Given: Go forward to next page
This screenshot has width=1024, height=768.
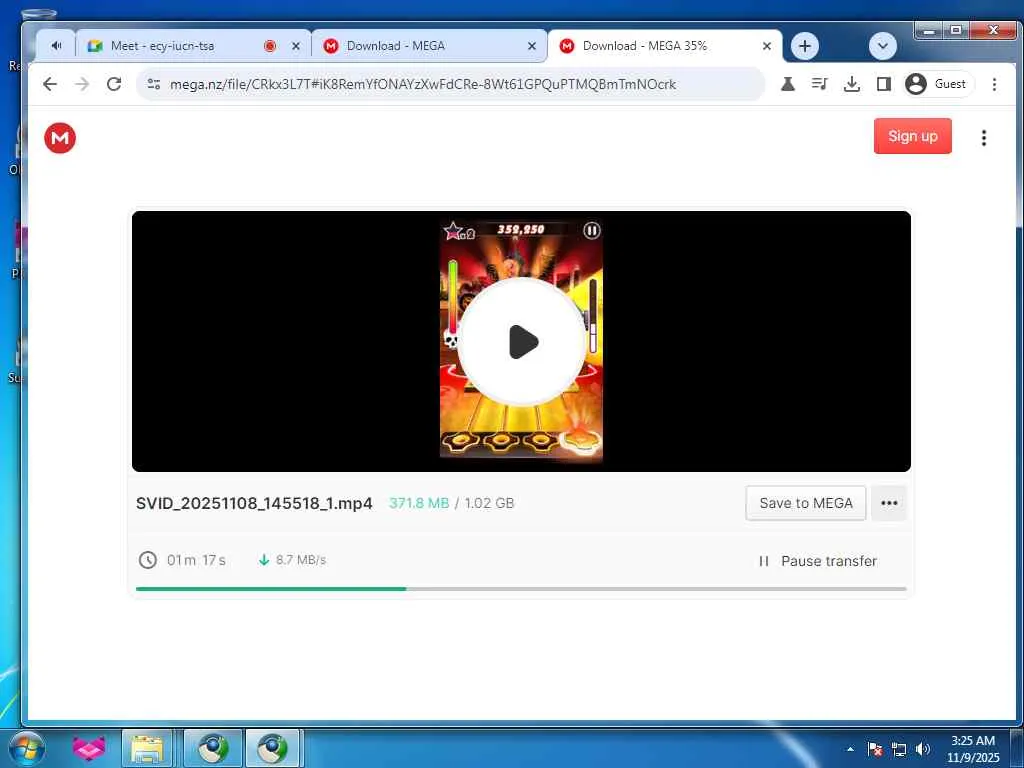Looking at the screenshot, I should [82, 84].
